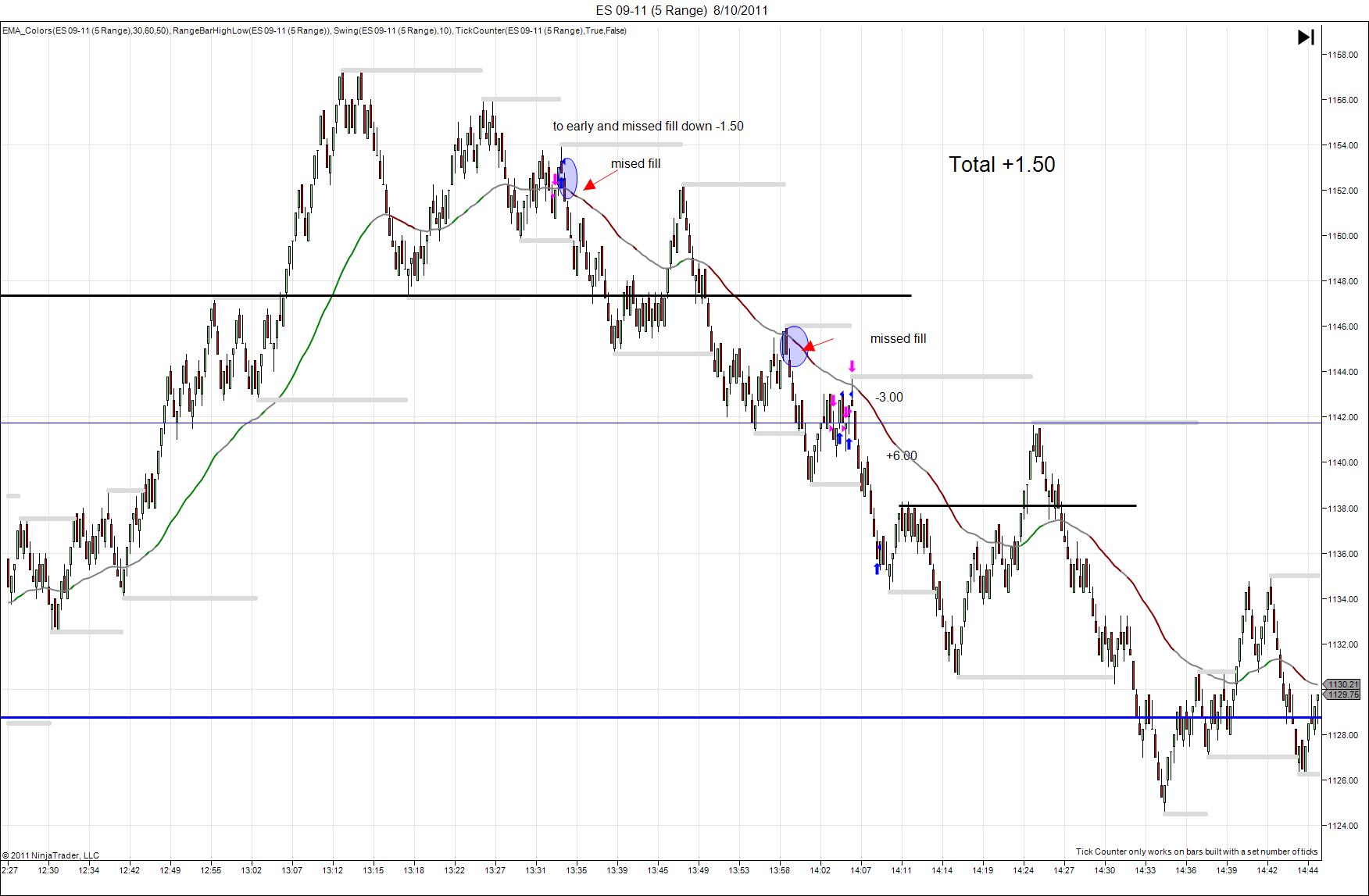Select the '-3.00' trade result text
Viewport: 1369px width, 896px height.
[x=889, y=397]
